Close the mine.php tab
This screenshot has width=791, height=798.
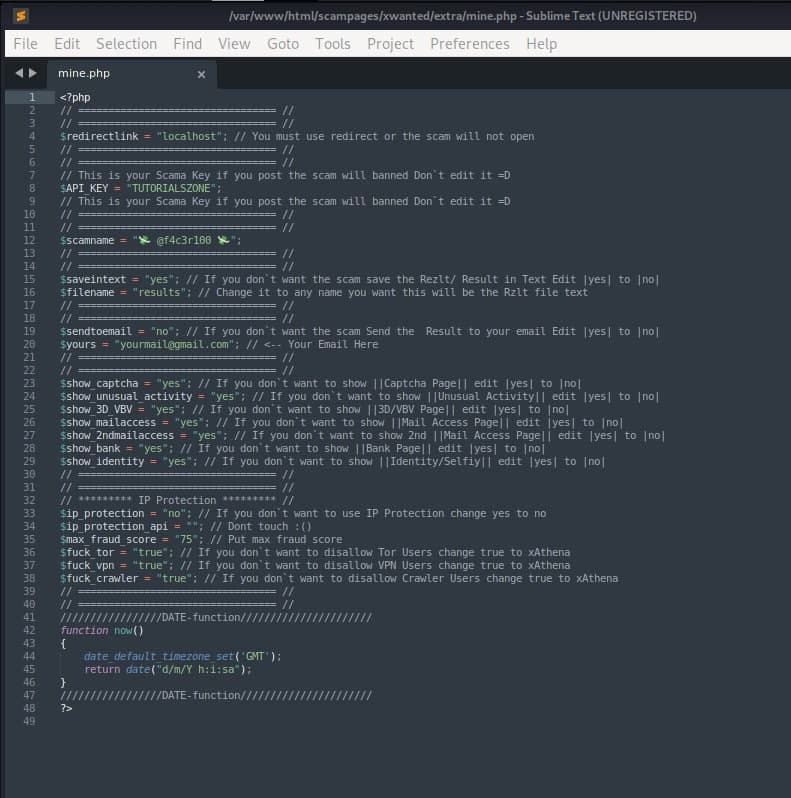[201, 74]
